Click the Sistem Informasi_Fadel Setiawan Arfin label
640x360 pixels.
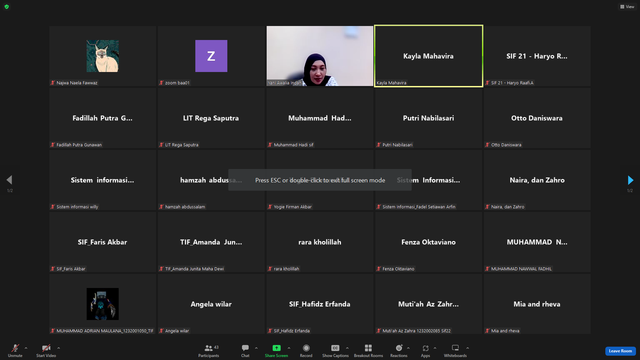click(x=419, y=207)
